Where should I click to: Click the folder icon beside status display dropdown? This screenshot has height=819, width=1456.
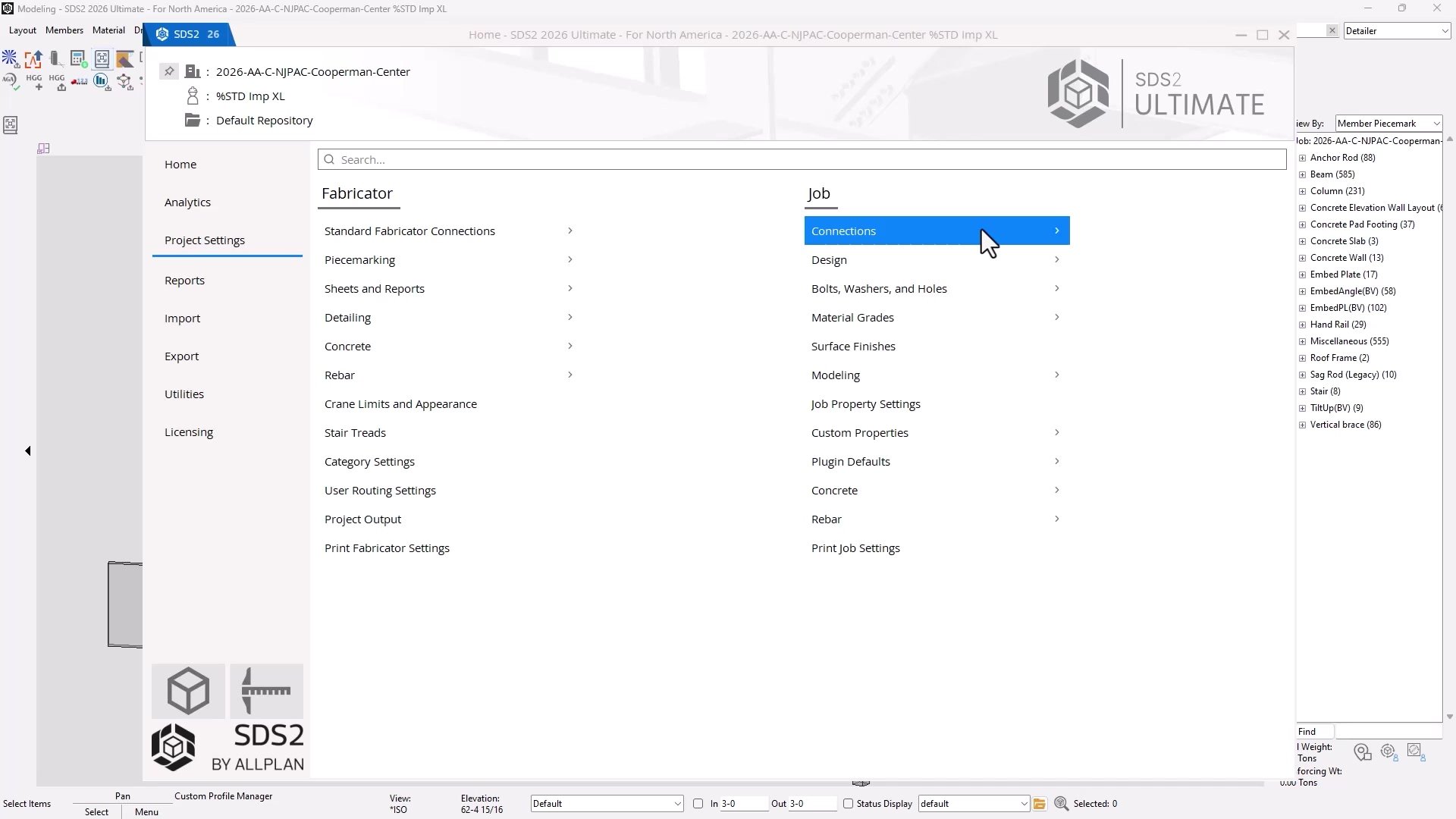point(1040,803)
